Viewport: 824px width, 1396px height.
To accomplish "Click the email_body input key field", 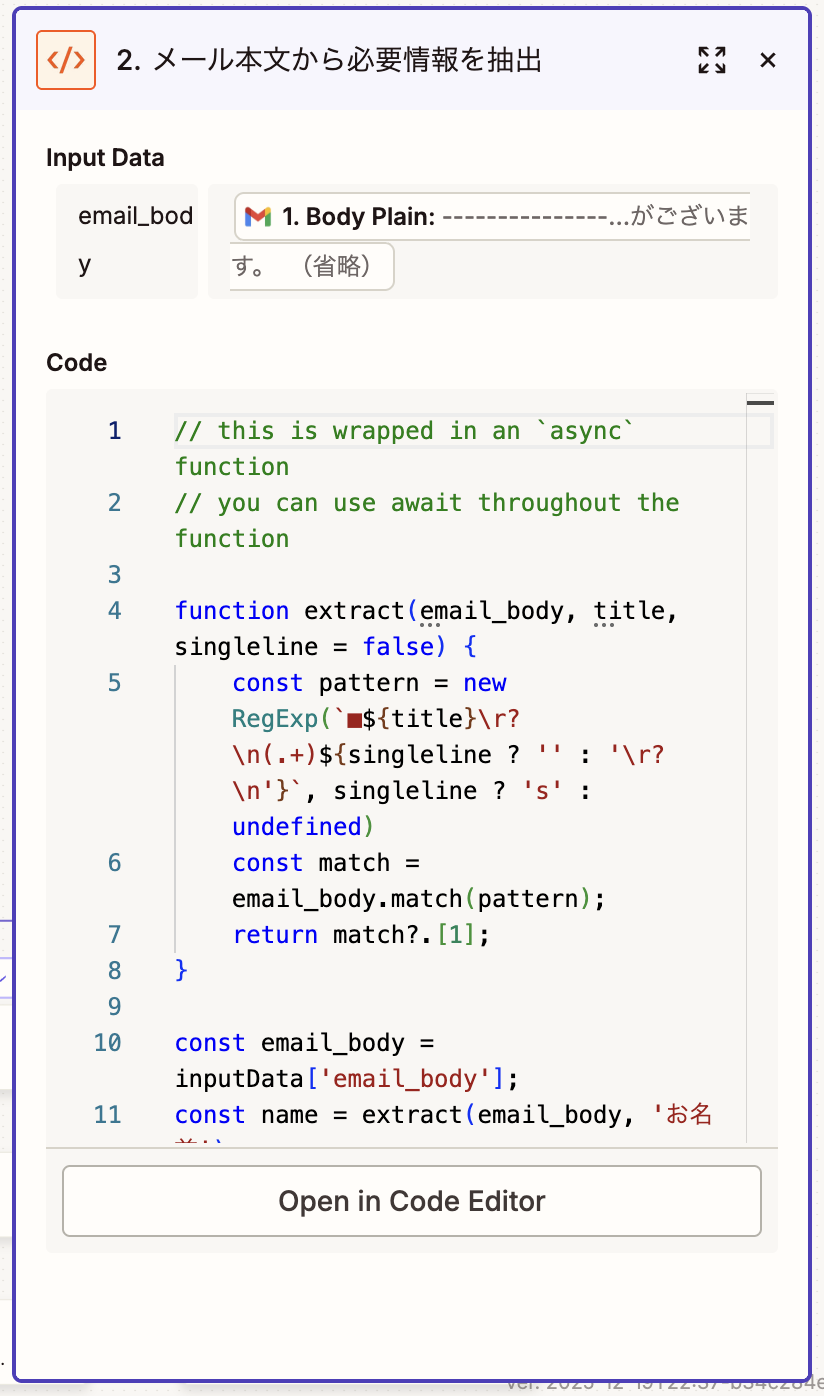I will tap(127, 241).
